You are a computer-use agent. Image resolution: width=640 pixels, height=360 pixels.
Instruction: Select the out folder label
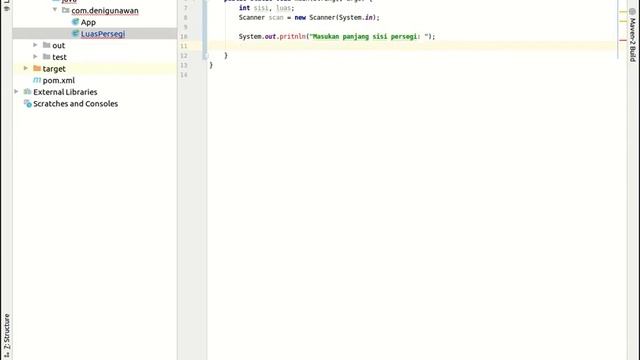pos(58,45)
